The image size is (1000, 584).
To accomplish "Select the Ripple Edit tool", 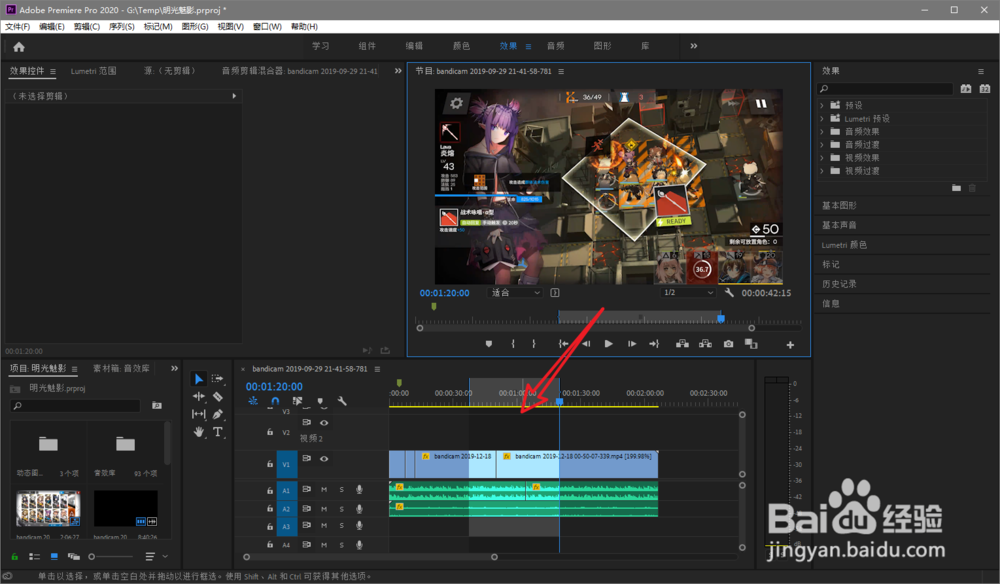I will pos(198,397).
